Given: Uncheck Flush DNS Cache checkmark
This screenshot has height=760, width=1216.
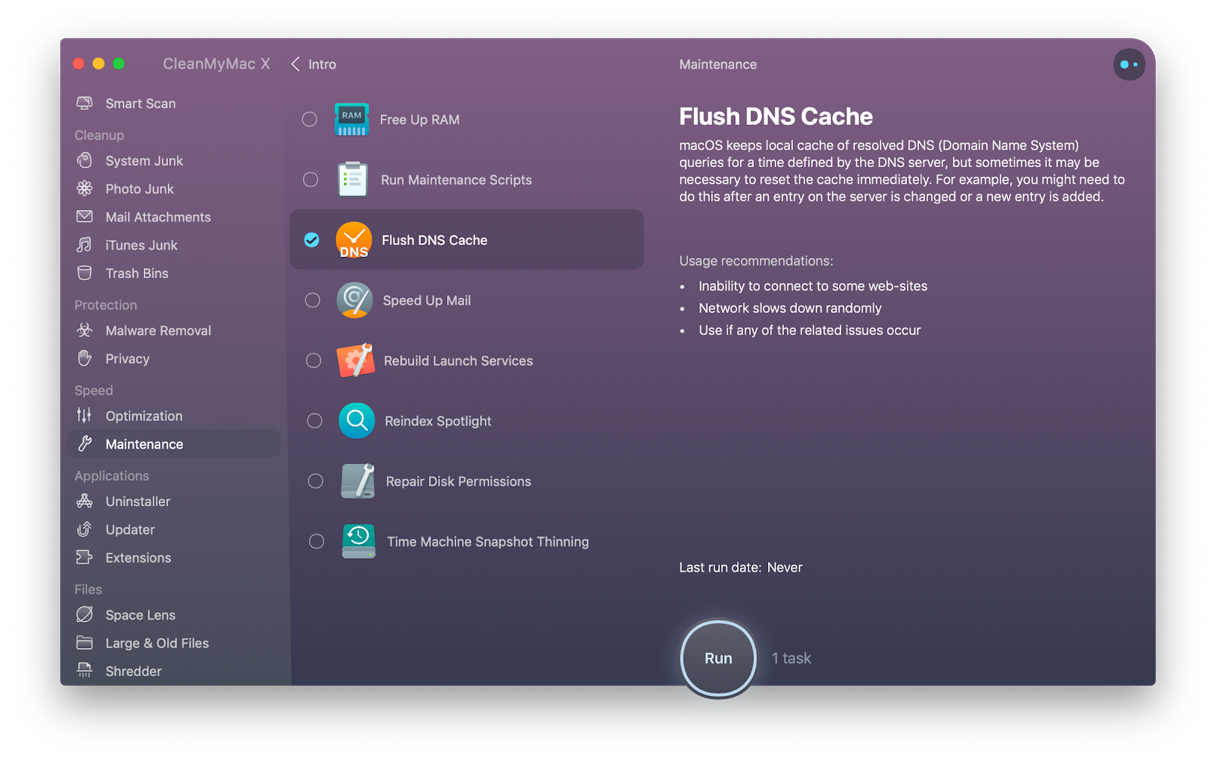Looking at the screenshot, I should point(312,240).
